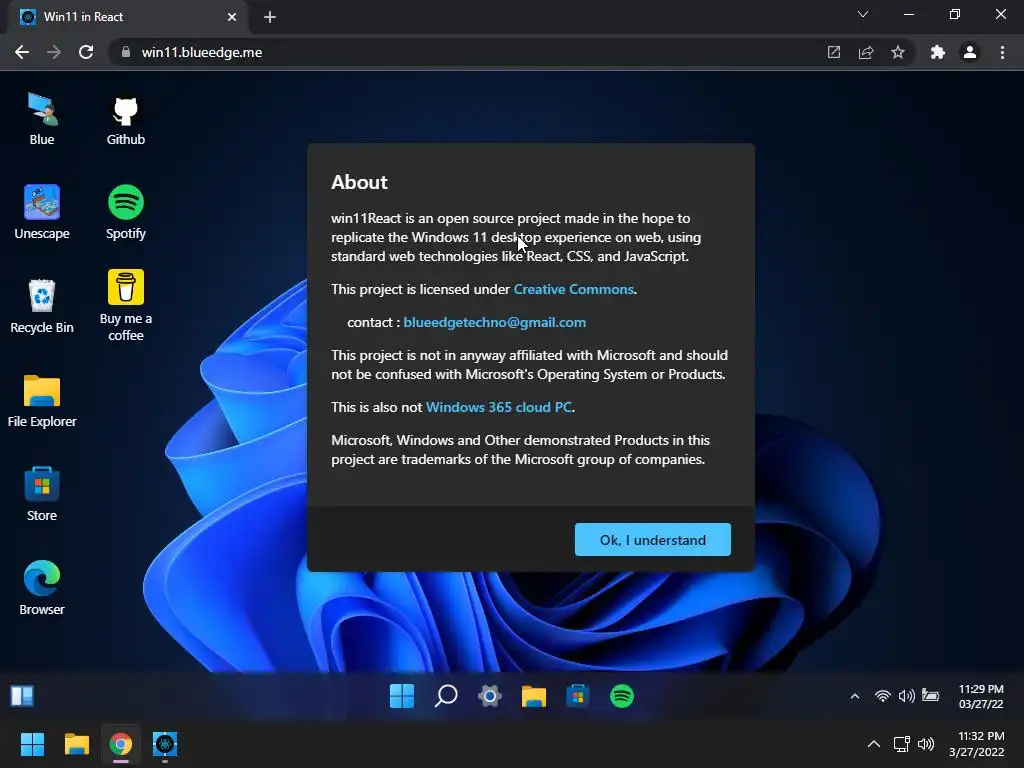The image size is (1024, 768).
Task: Reload the win11.blueedge.me page
Action: click(x=86, y=52)
